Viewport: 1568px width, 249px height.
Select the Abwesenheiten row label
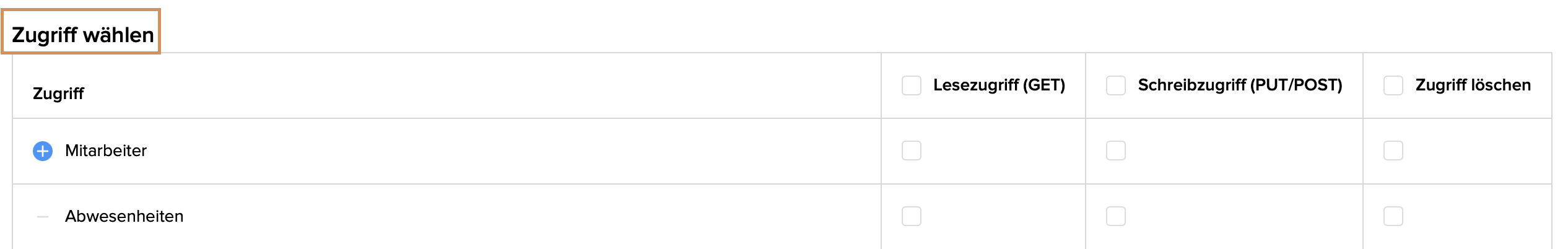[124, 216]
